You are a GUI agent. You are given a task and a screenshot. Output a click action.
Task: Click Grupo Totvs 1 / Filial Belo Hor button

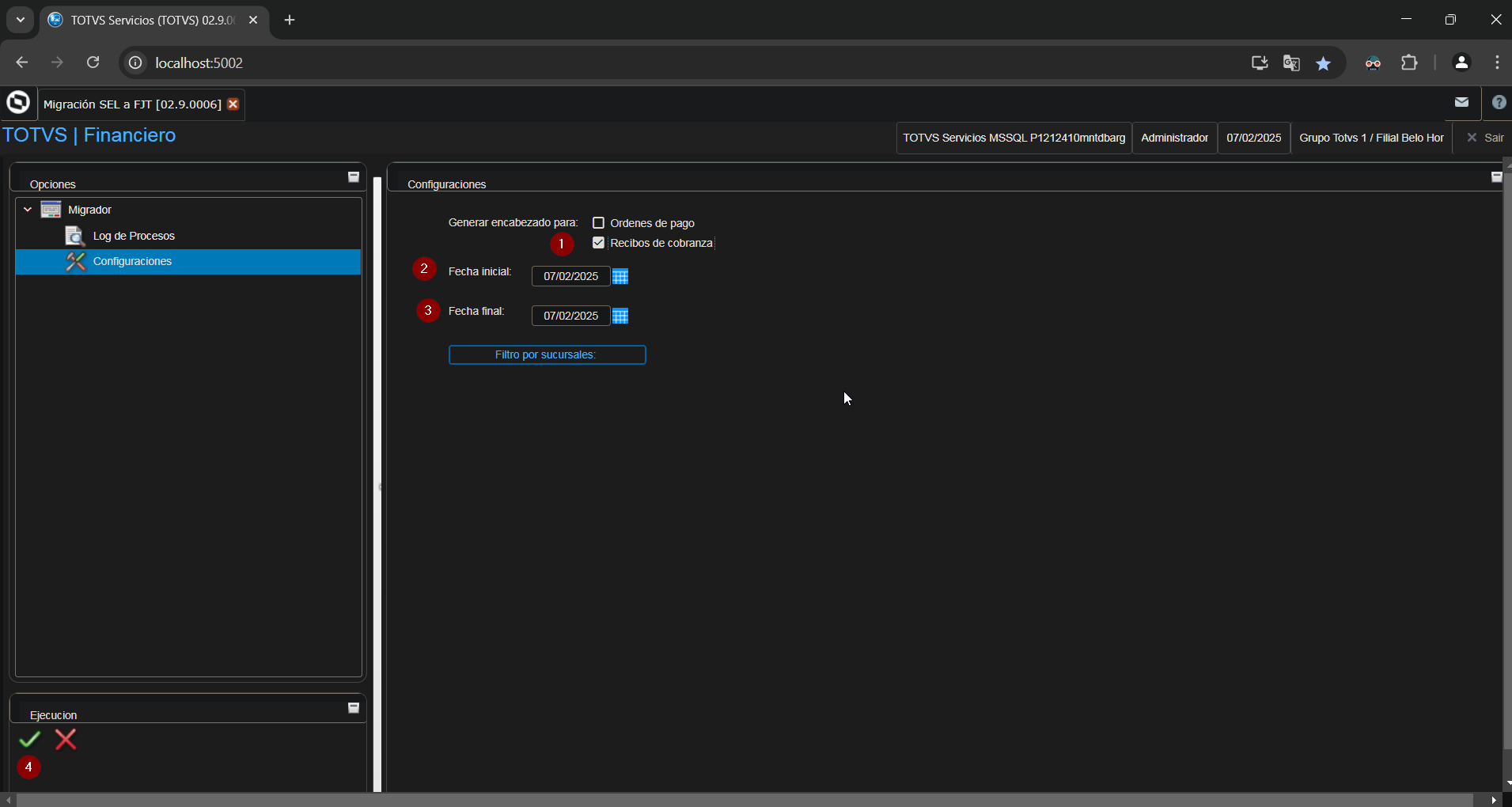tap(1371, 138)
